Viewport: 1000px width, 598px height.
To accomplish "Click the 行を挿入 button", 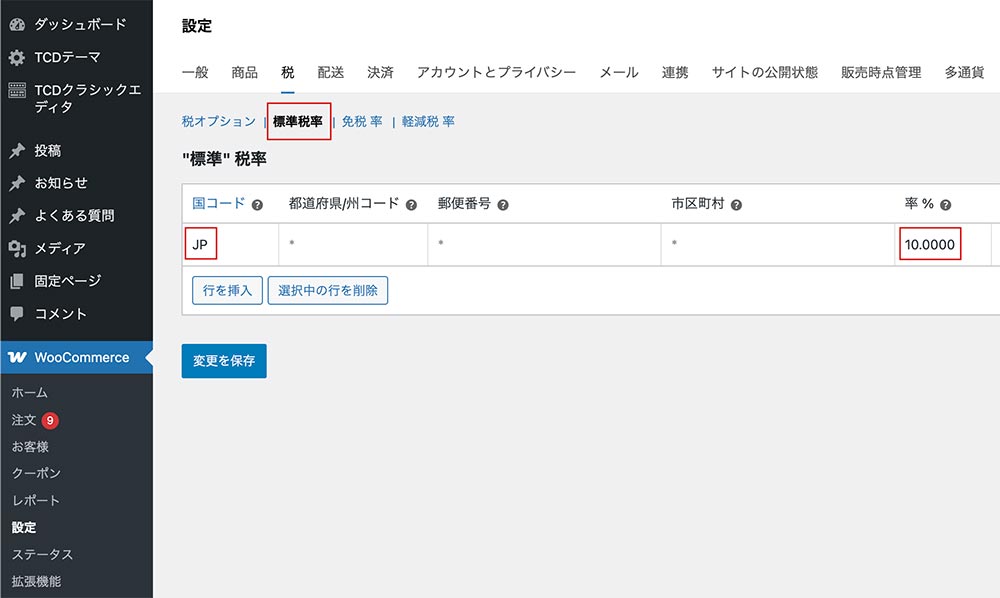I will tap(227, 290).
